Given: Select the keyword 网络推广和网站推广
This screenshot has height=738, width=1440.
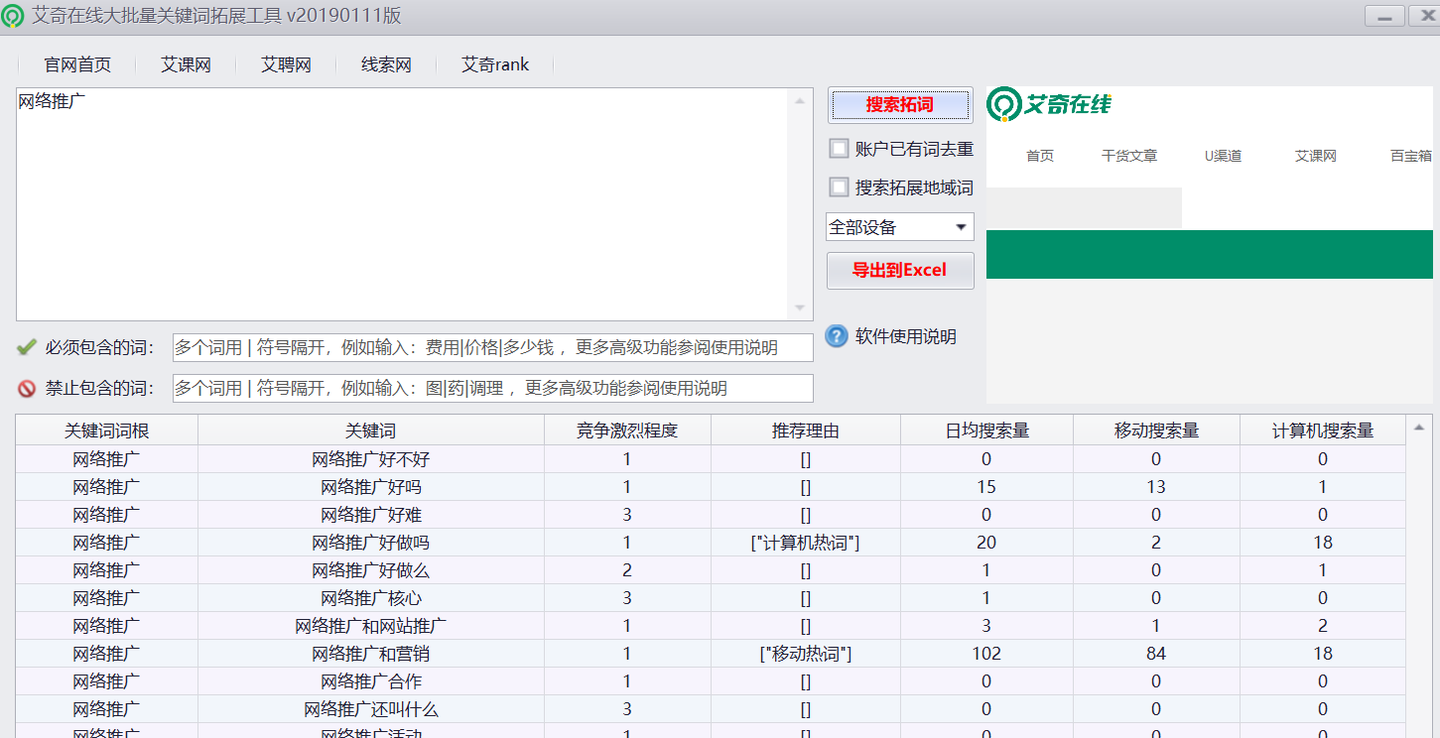Looking at the screenshot, I should (x=371, y=626).
